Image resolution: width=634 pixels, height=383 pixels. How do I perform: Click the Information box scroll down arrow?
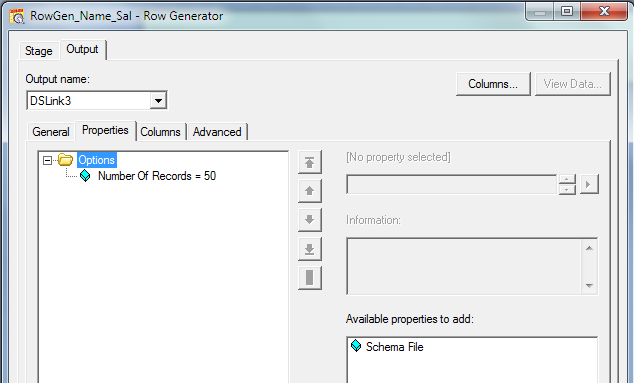[589, 286]
